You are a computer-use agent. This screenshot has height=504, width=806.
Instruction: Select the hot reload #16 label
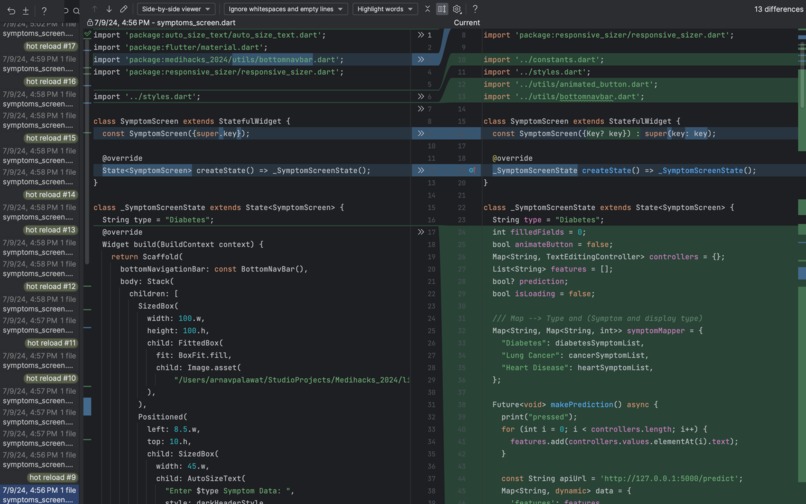[50, 82]
